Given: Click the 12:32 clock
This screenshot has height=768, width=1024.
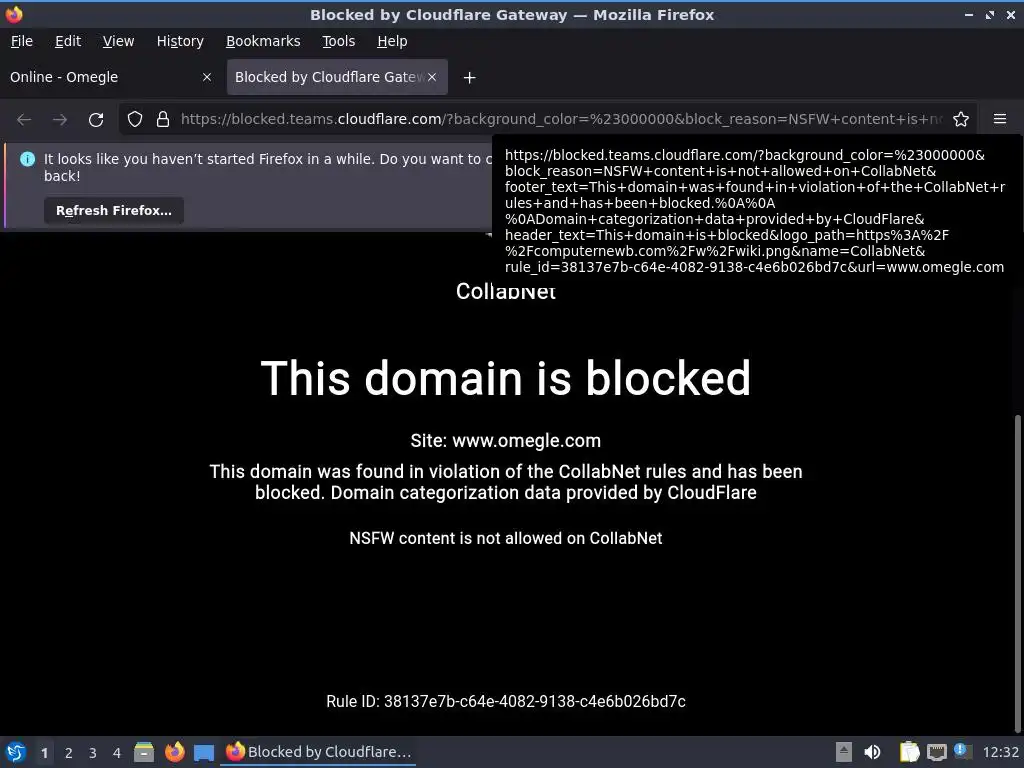Looking at the screenshot, I should (x=1000, y=752).
